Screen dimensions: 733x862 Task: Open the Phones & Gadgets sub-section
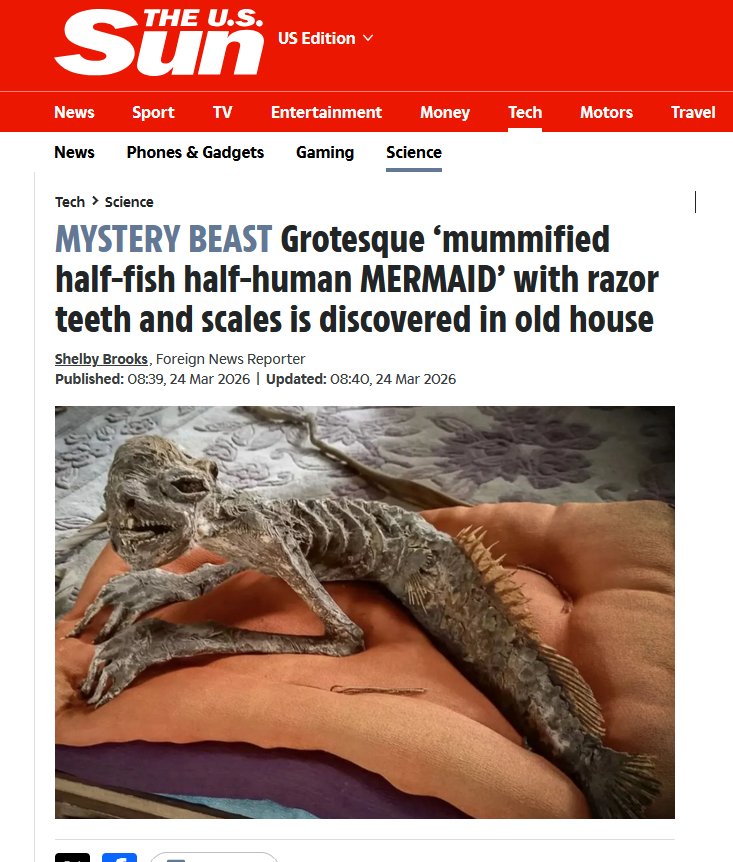[x=195, y=152]
